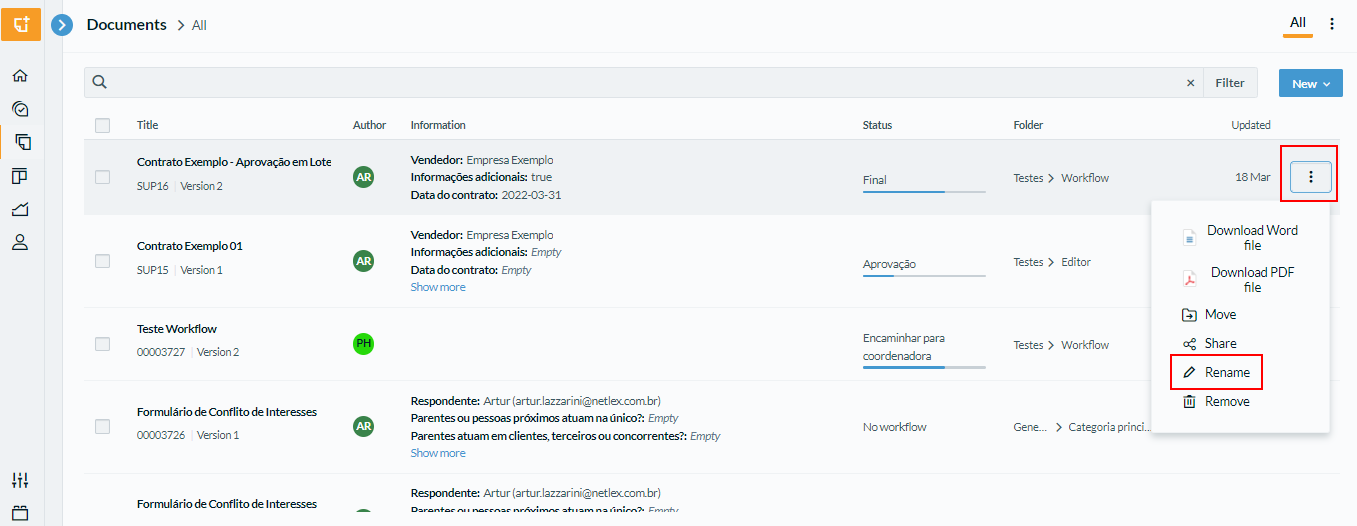
Task: Clear the search with the x icon
Action: [x=1190, y=83]
